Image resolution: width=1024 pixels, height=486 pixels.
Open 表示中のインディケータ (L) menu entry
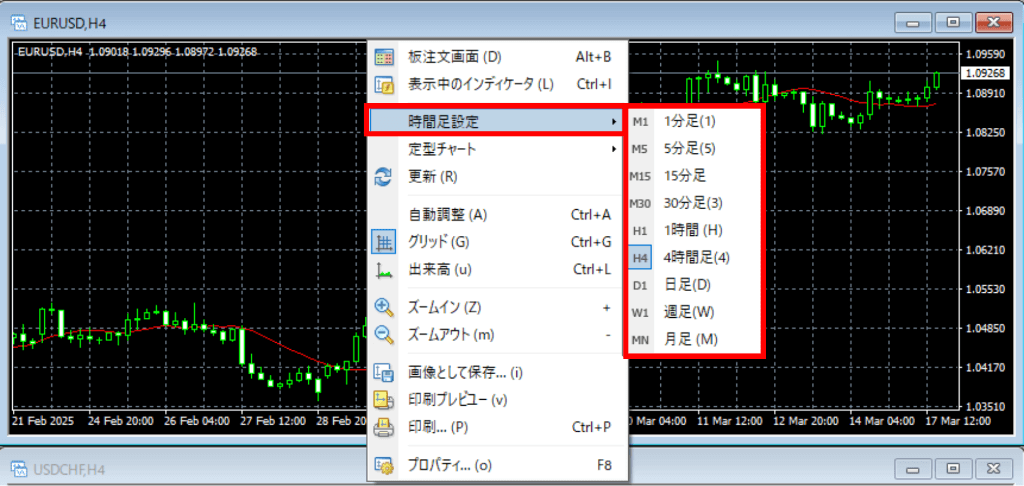point(497,84)
